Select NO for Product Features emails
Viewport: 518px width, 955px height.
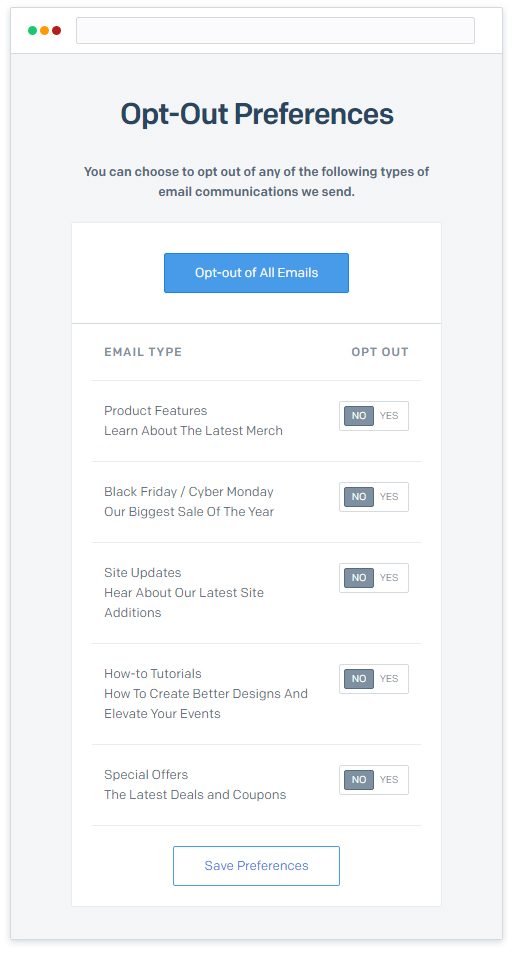tap(359, 416)
